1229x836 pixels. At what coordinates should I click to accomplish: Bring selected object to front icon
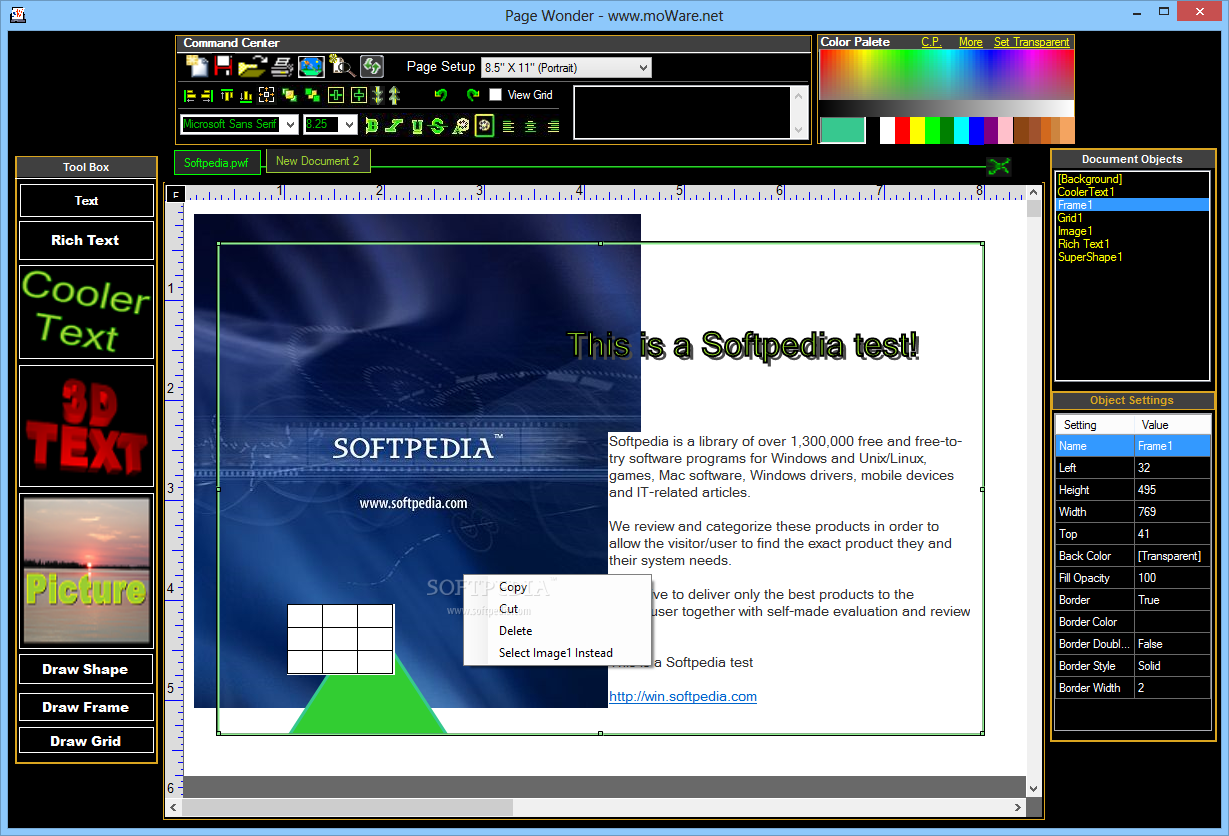click(290, 95)
